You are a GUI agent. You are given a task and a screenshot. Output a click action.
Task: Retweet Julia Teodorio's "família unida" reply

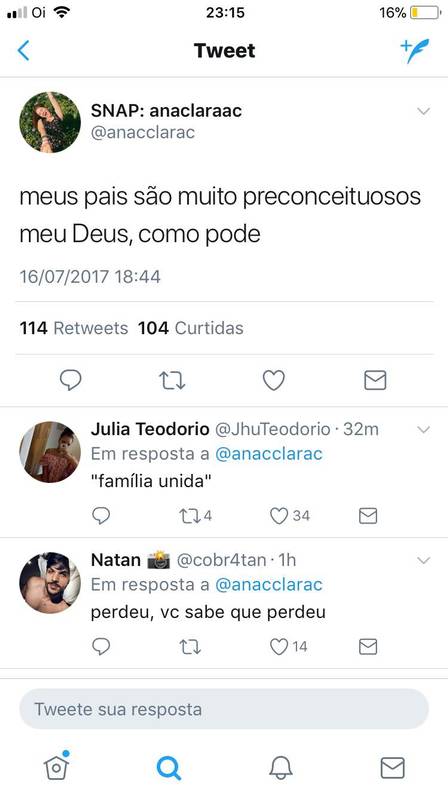[196, 516]
